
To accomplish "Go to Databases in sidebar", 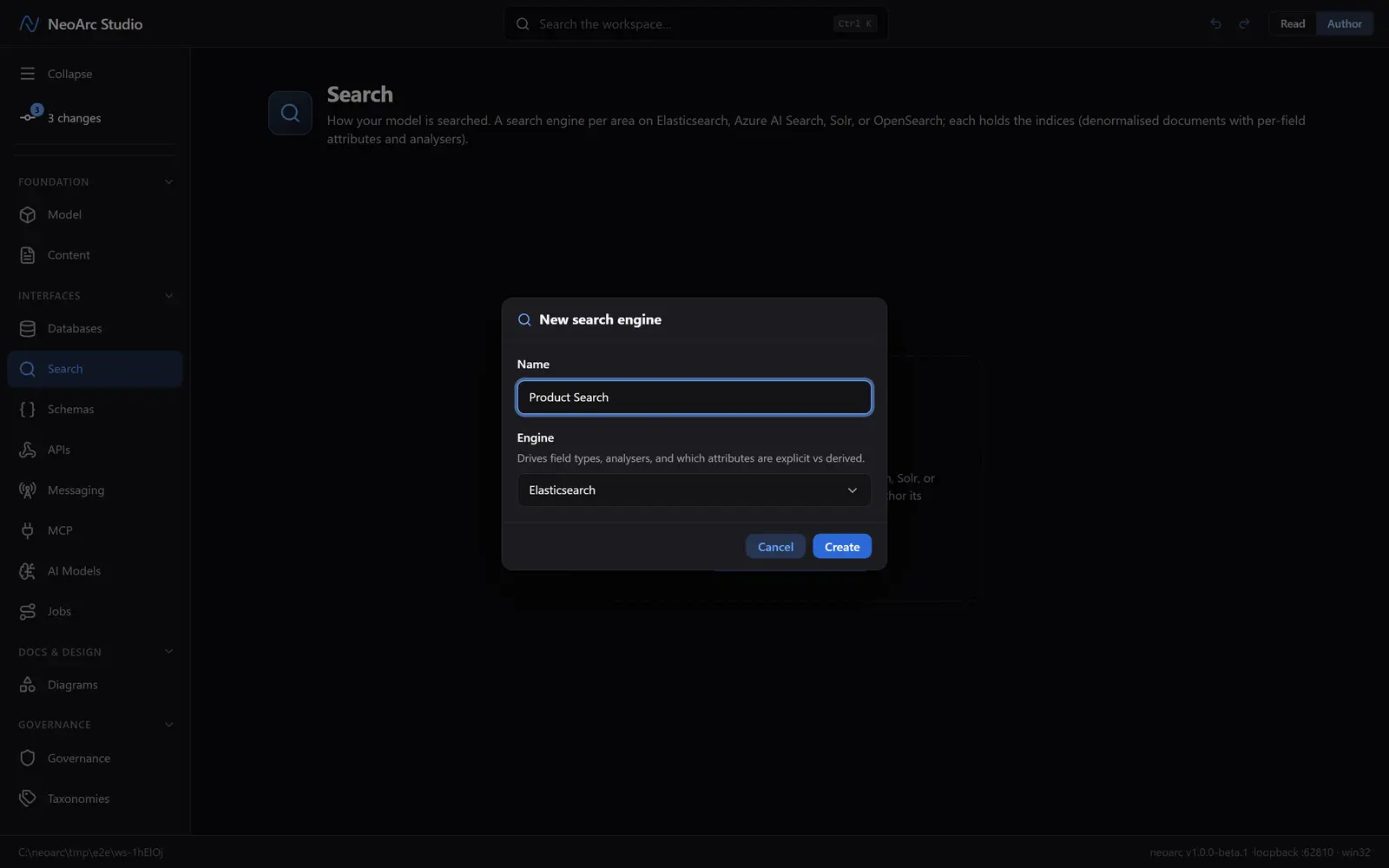I will click(x=95, y=328).
